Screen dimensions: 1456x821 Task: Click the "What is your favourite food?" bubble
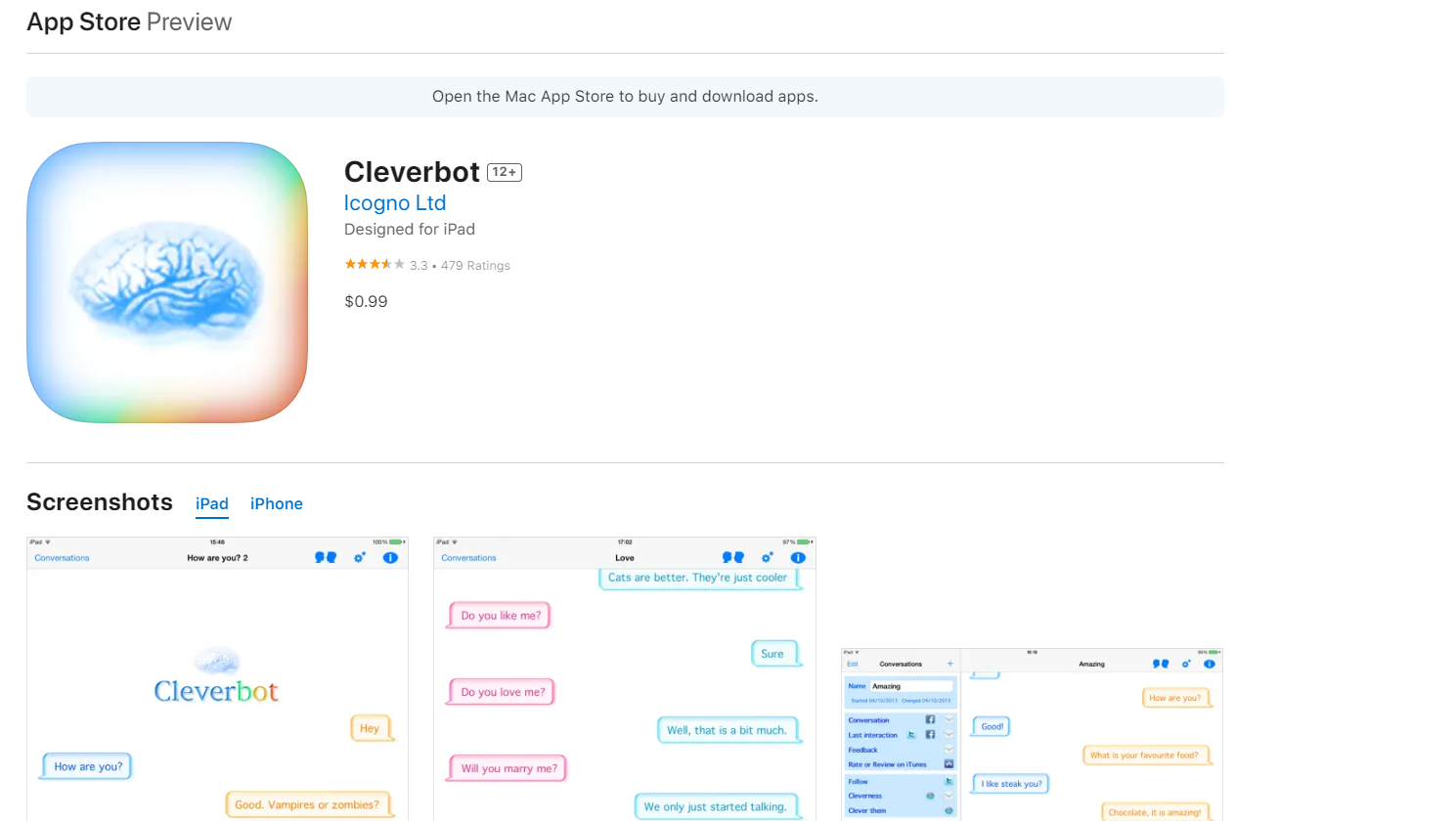click(x=1146, y=755)
